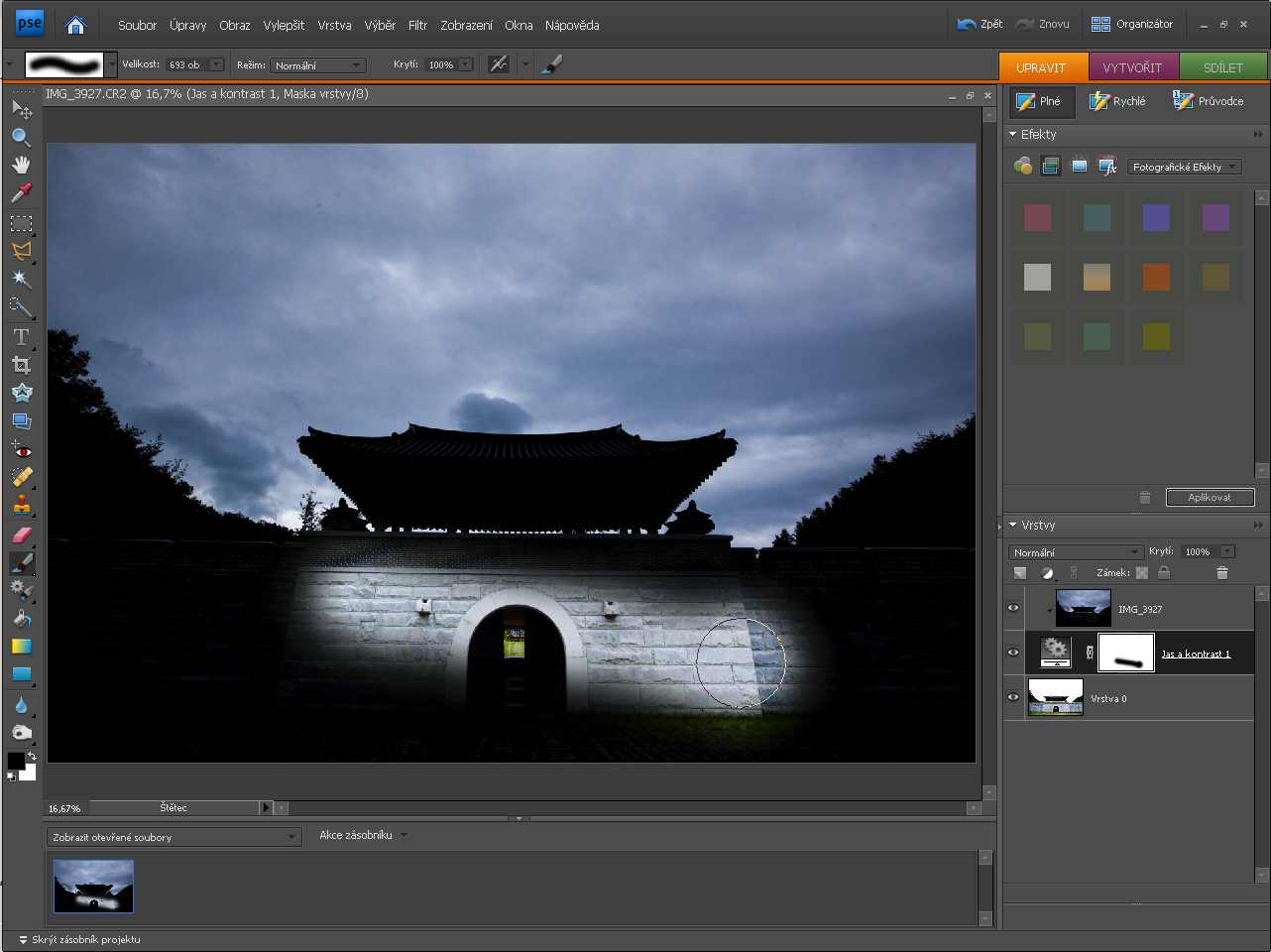Image resolution: width=1271 pixels, height=952 pixels.
Task: Toggle visibility of Jas a kontrast 1 layer
Action: pos(1013,653)
